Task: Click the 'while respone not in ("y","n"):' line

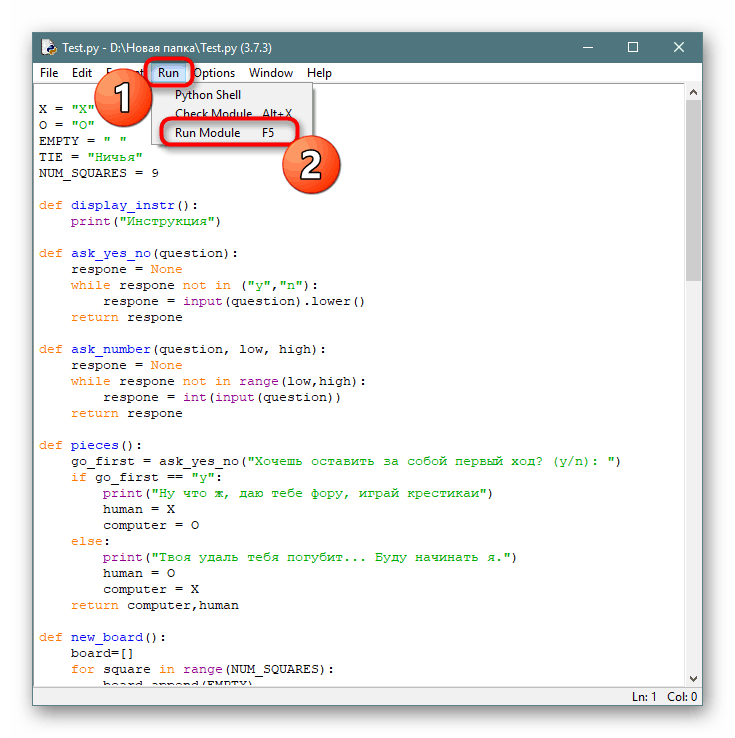Action: click(194, 285)
